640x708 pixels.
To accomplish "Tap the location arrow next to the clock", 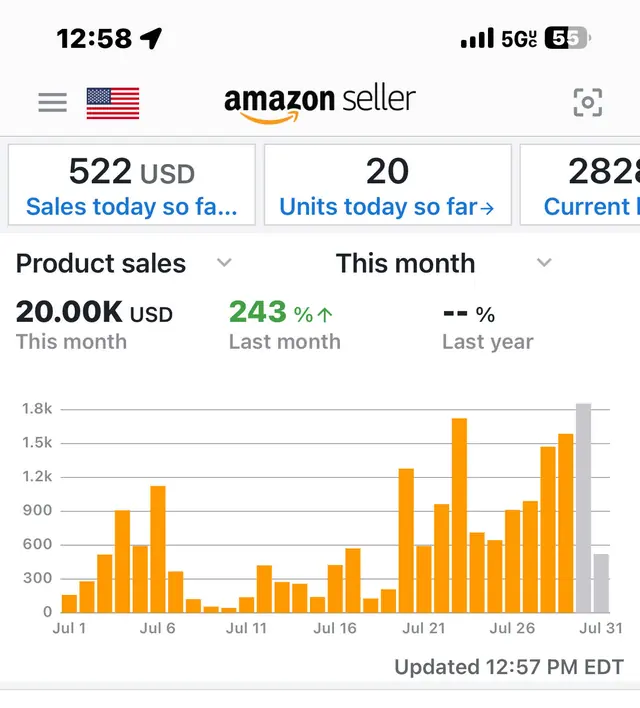I will (x=151, y=38).
